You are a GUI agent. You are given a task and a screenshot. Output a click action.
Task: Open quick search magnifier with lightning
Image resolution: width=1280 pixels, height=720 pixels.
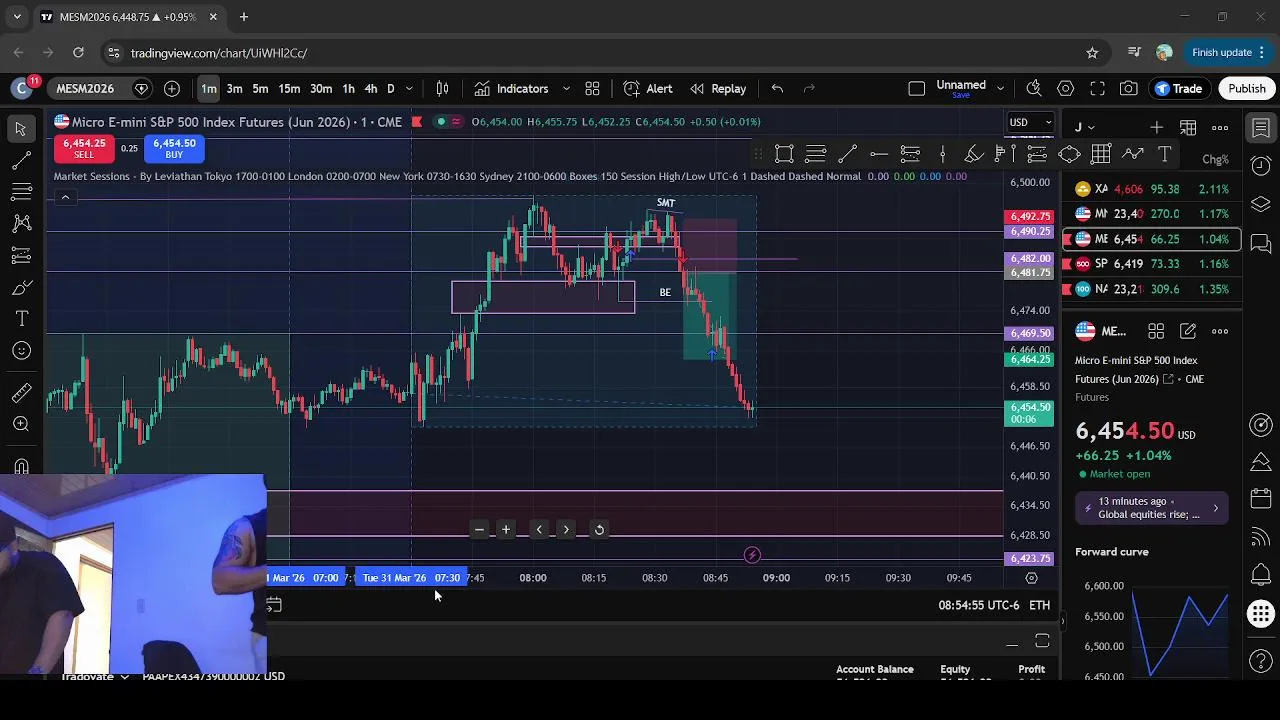(1034, 88)
